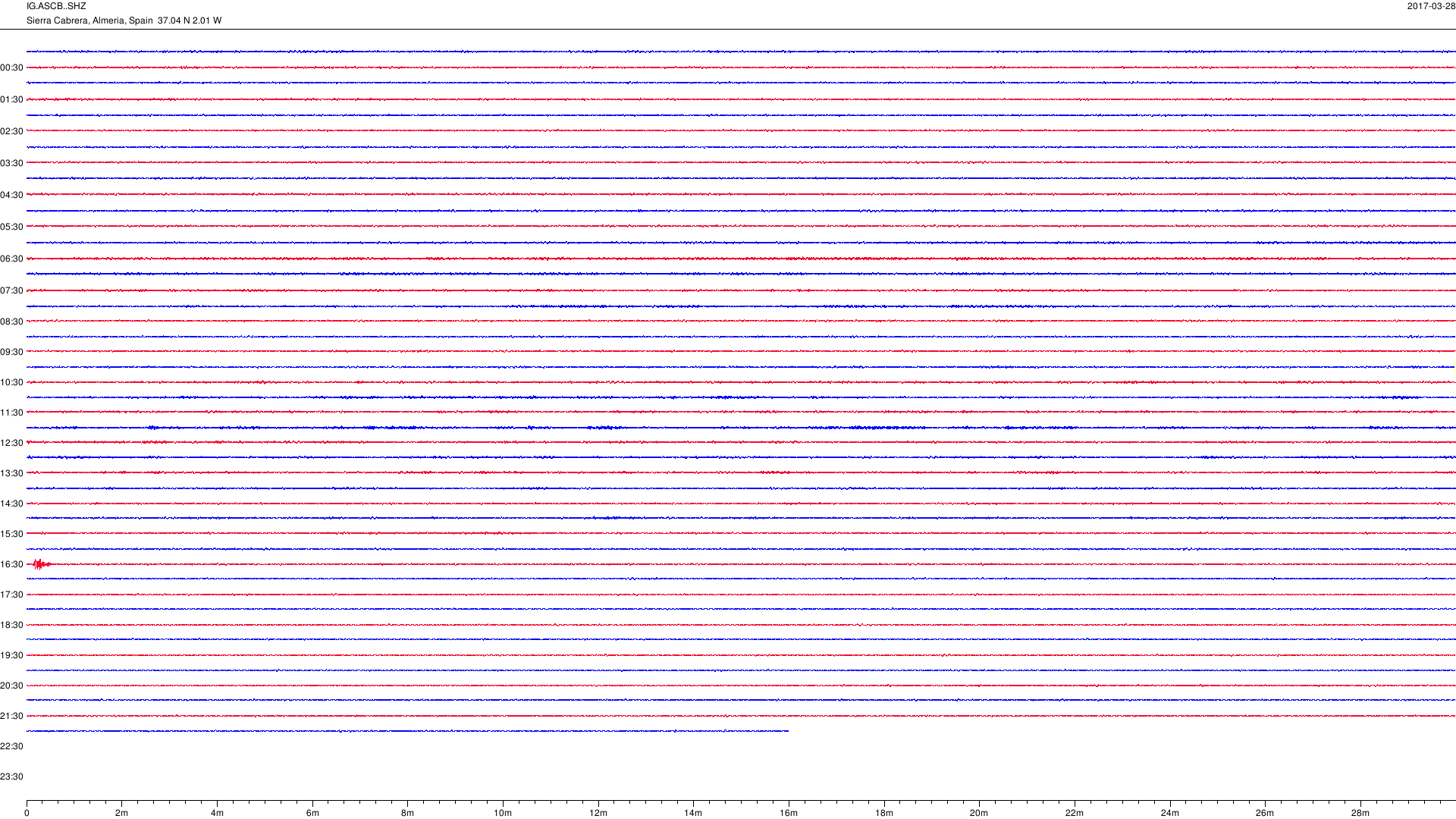1456x819 pixels.
Task: Click the 8m axis label
Action: (x=407, y=814)
